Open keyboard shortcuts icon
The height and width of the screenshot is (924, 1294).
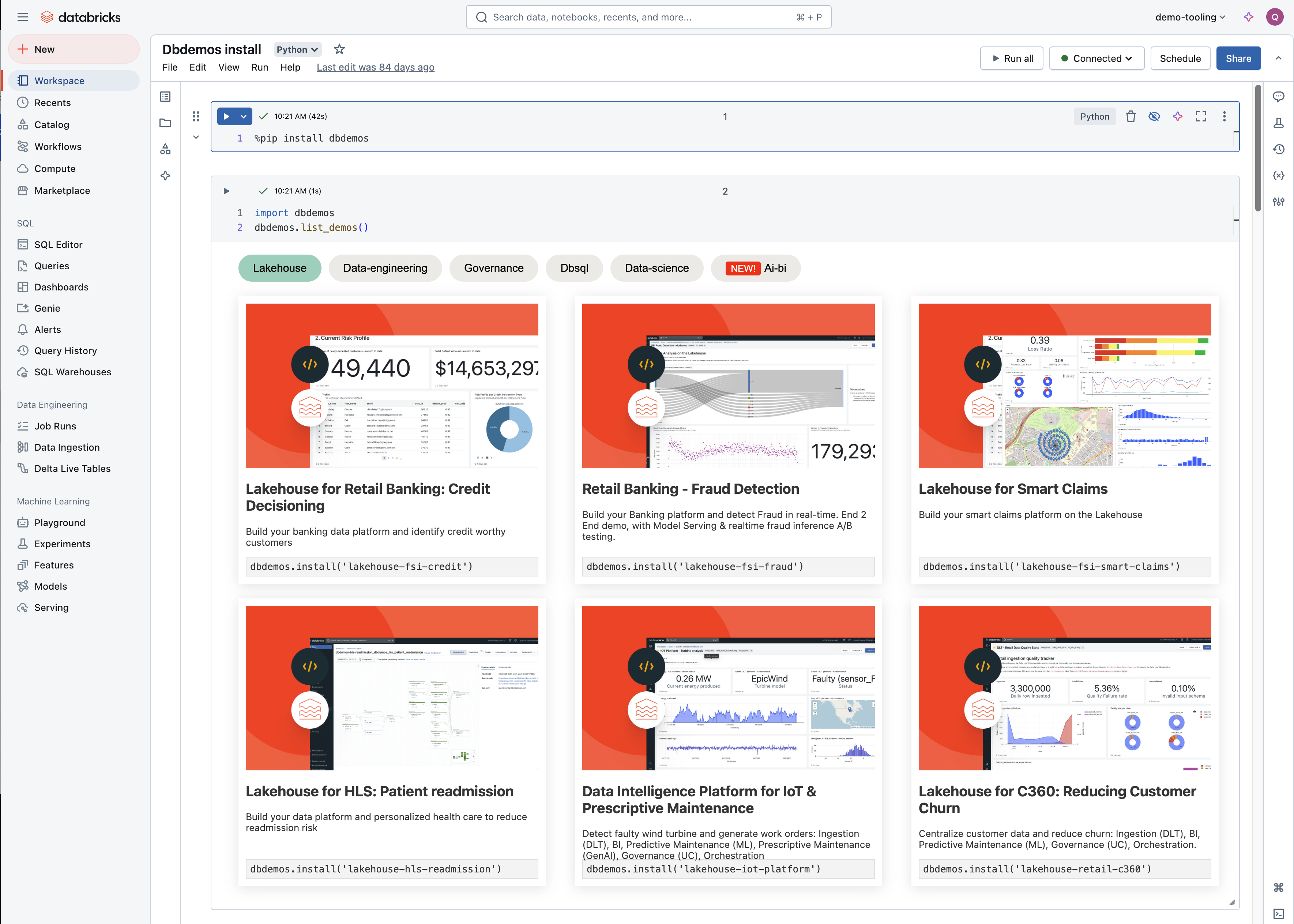pos(1279,887)
